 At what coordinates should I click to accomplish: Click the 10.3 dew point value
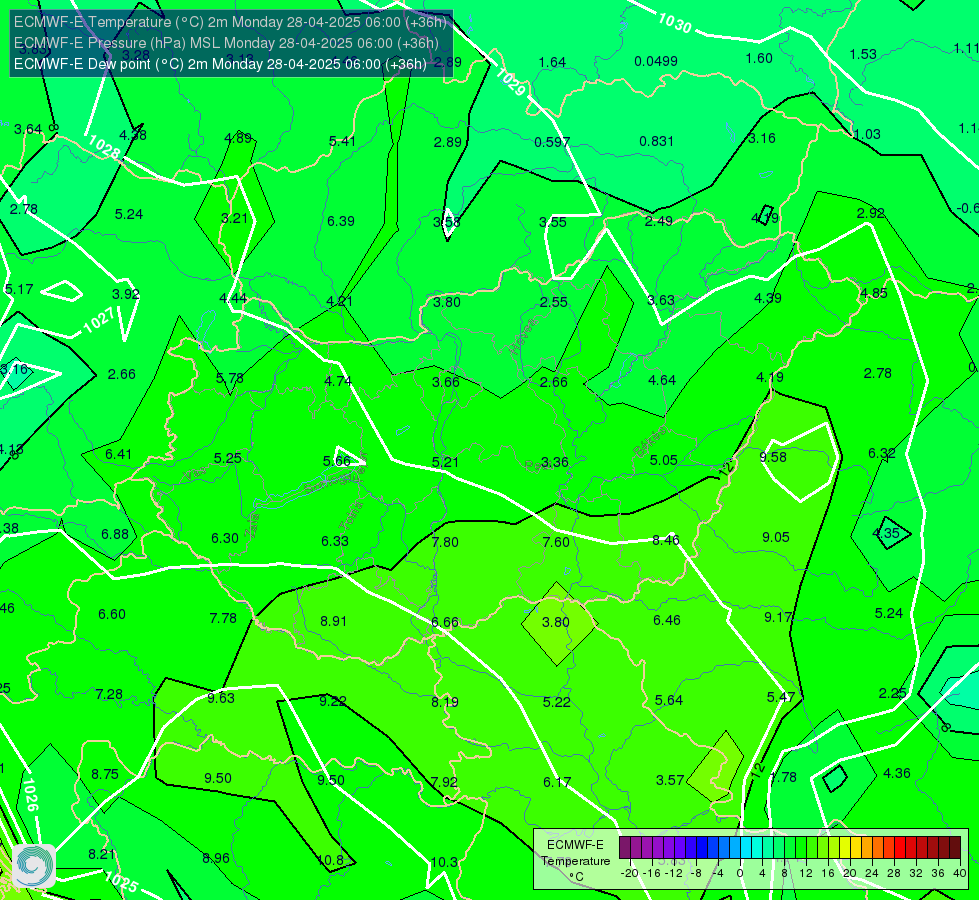(x=444, y=863)
